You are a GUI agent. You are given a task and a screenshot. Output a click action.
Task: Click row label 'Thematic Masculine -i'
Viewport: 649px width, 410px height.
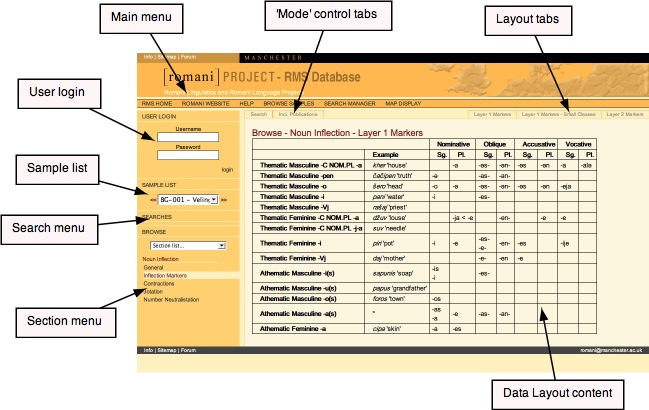pyautogui.click(x=292, y=197)
